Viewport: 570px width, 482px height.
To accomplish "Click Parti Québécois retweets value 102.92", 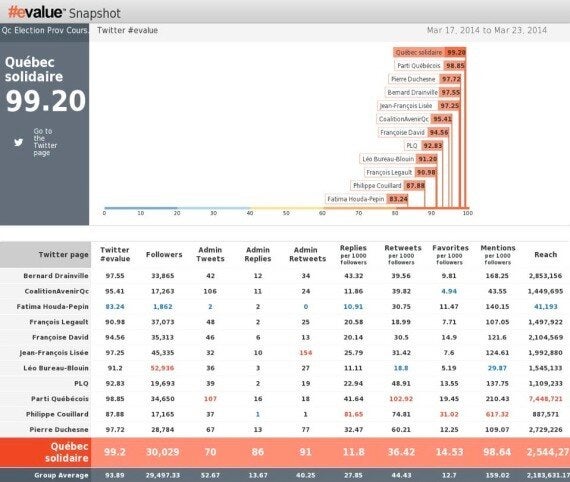I will [401, 399].
